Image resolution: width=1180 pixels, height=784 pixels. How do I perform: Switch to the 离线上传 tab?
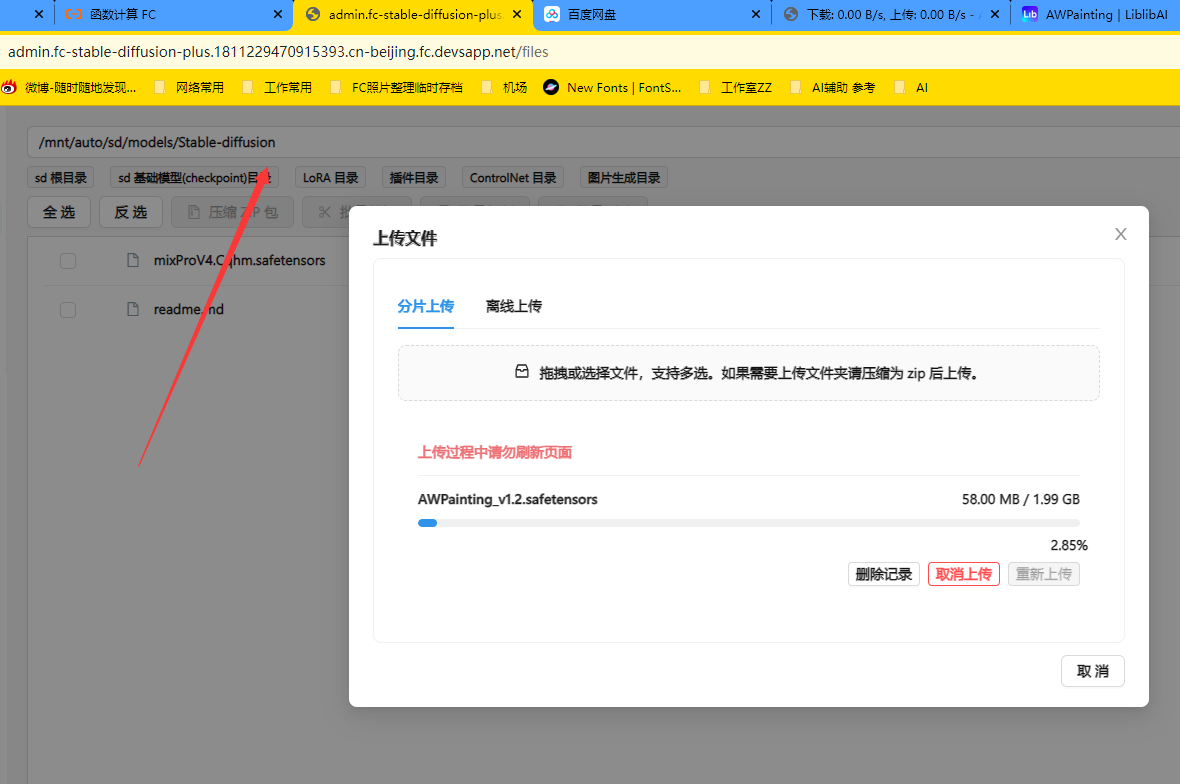click(514, 306)
